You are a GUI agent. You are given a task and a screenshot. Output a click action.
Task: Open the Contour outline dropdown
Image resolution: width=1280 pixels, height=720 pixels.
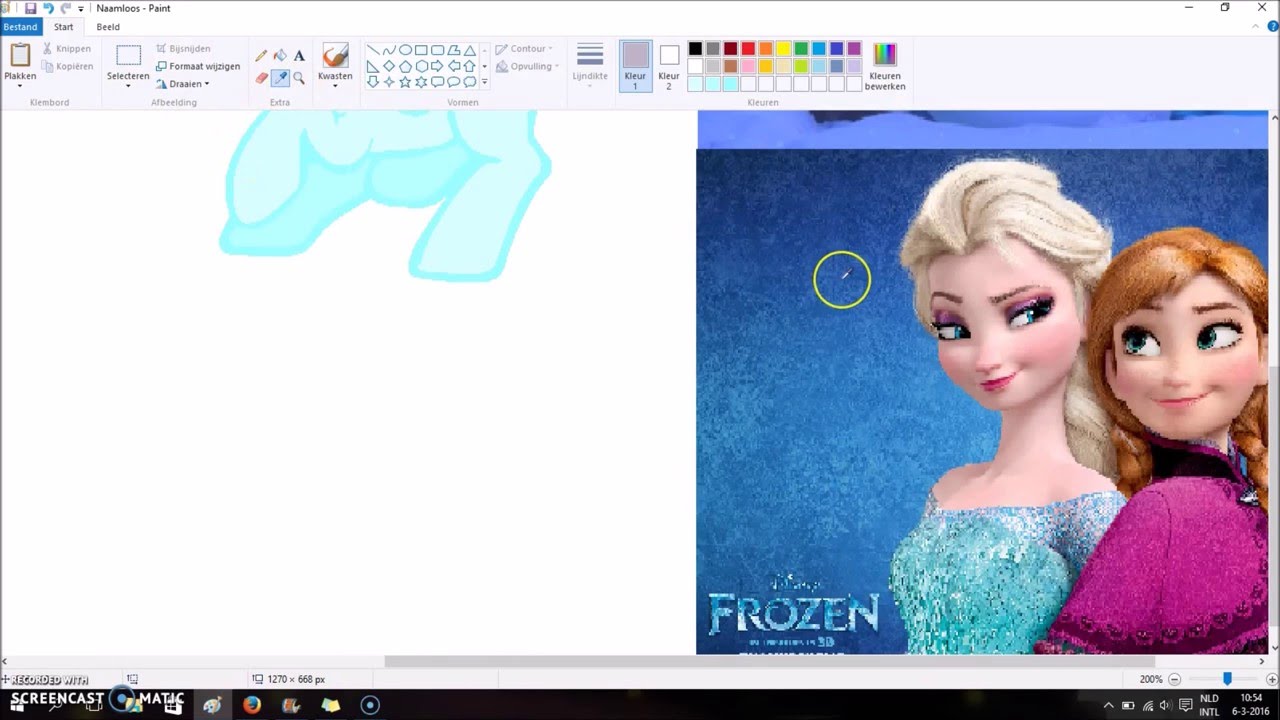tap(526, 48)
